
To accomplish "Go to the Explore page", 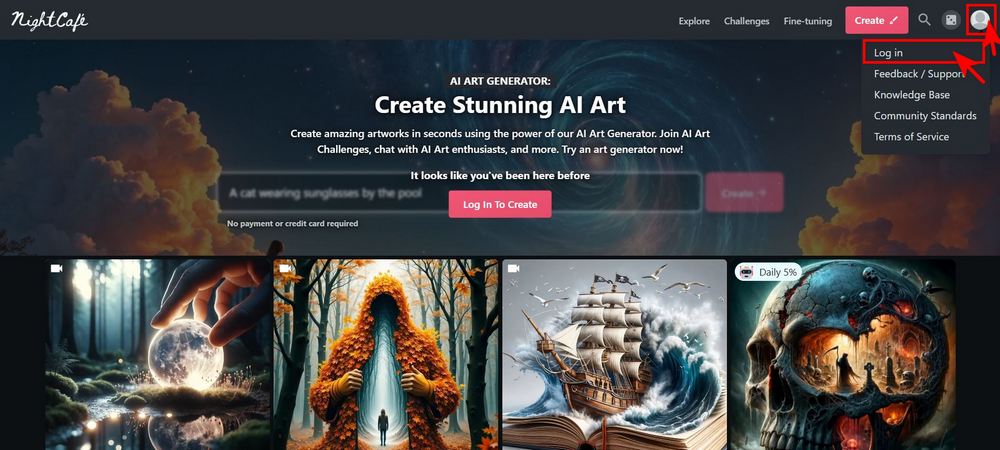I will point(694,21).
